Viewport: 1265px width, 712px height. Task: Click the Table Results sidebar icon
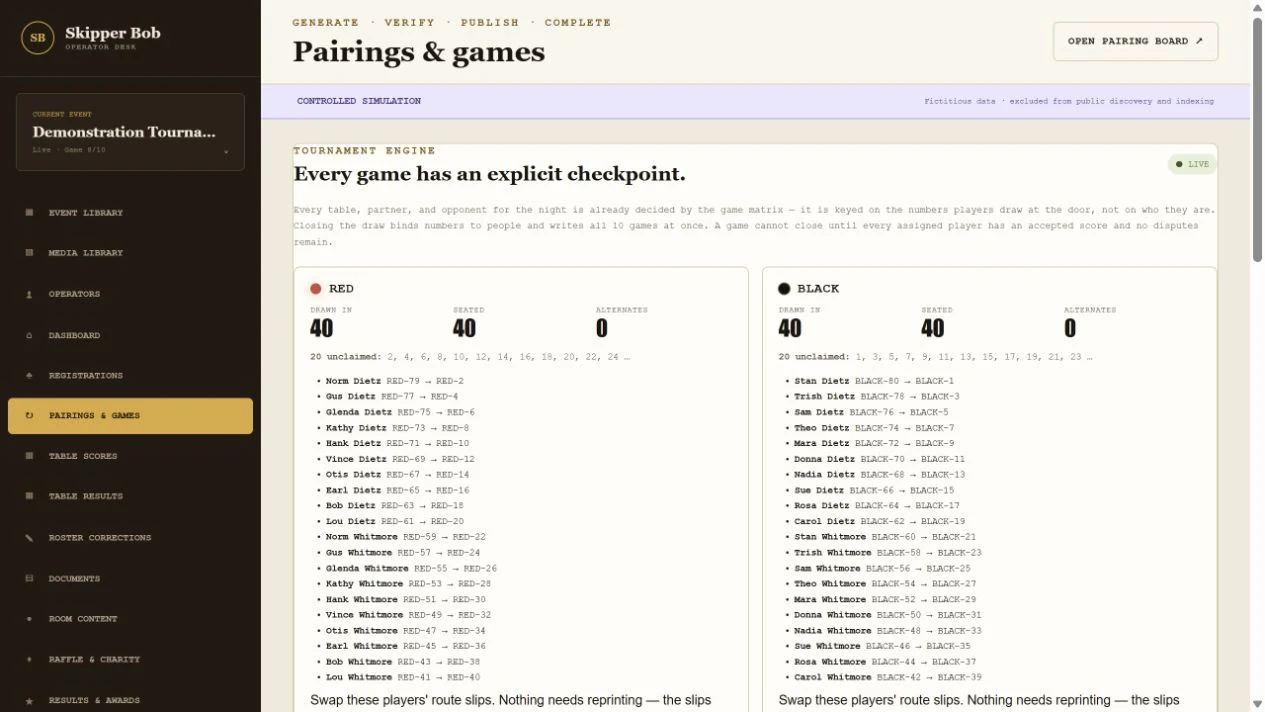click(x=29, y=496)
